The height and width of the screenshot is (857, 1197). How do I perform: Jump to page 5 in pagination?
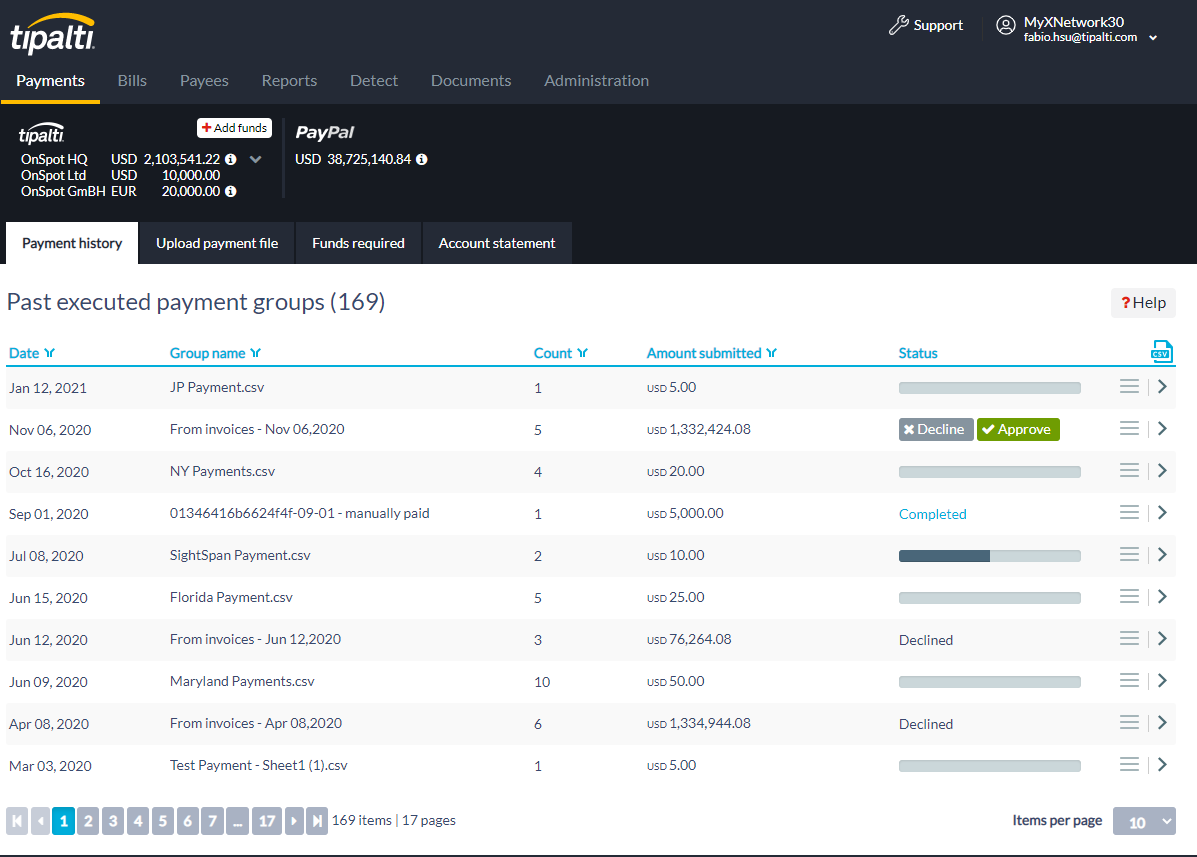coord(163,821)
